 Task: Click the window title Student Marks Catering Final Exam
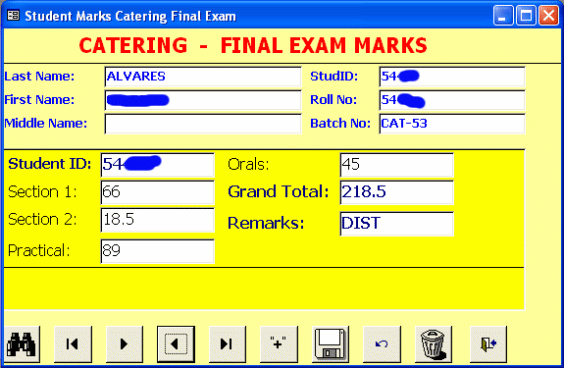pos(130,16)
